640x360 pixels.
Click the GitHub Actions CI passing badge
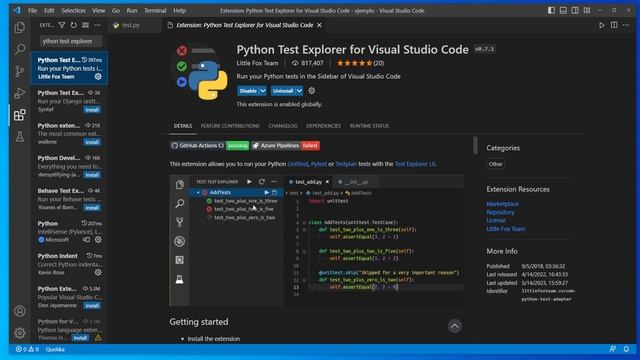(209, 146)
